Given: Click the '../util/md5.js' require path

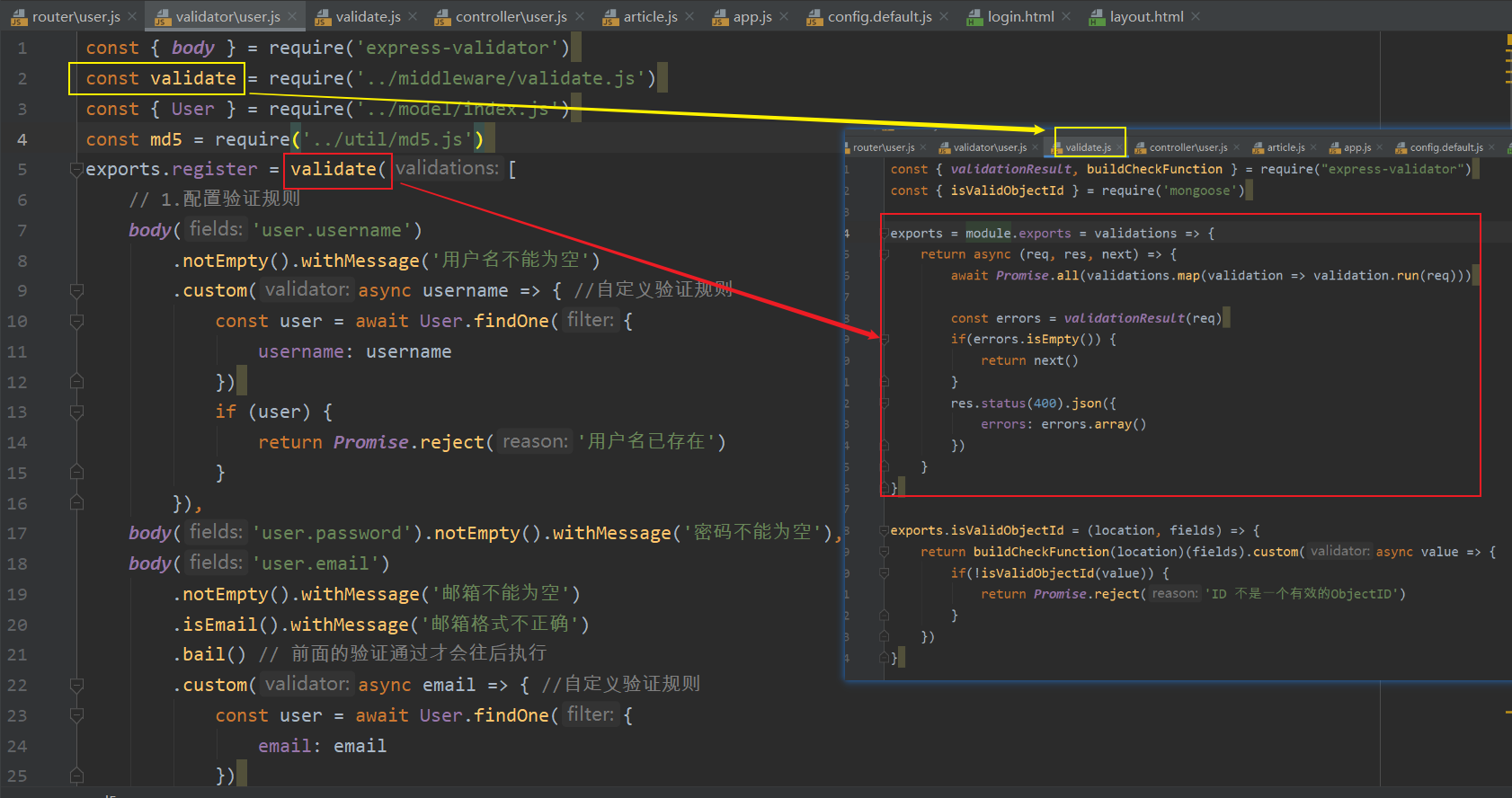Looking at the screenshot, I should point(387,139).
